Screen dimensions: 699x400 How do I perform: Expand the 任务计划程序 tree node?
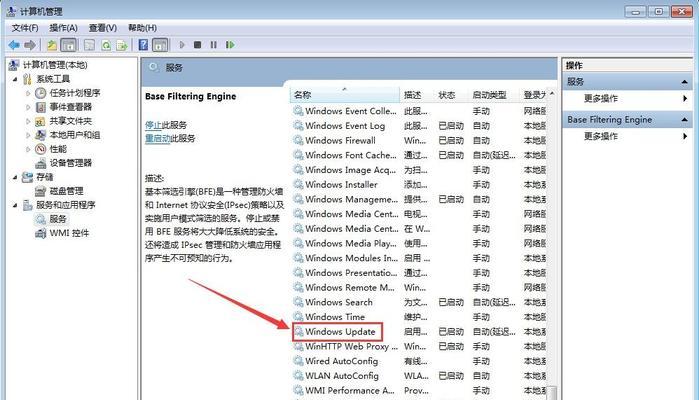pos(28,93)
